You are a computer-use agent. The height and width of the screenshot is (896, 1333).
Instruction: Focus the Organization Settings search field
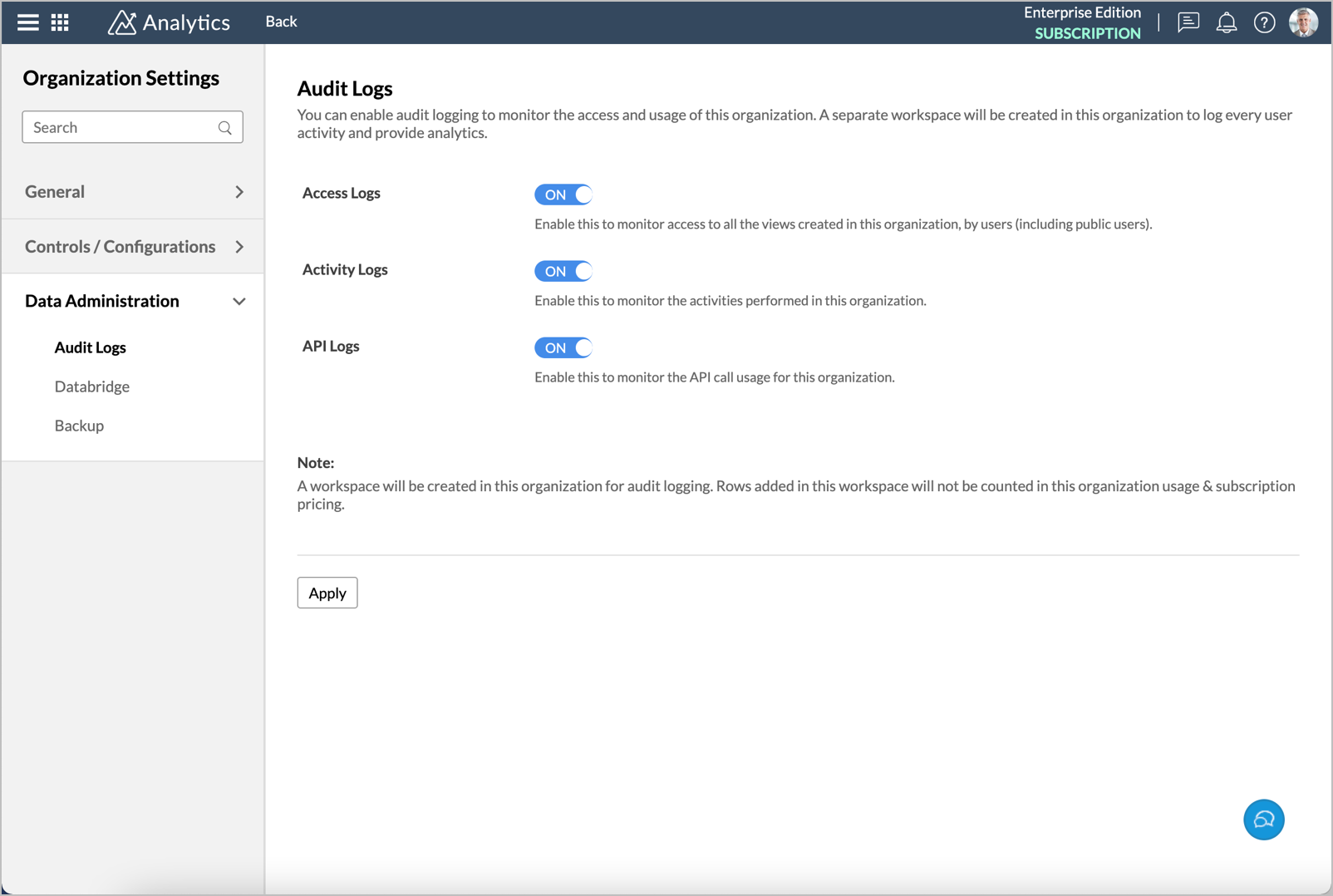tap(121, 127)
